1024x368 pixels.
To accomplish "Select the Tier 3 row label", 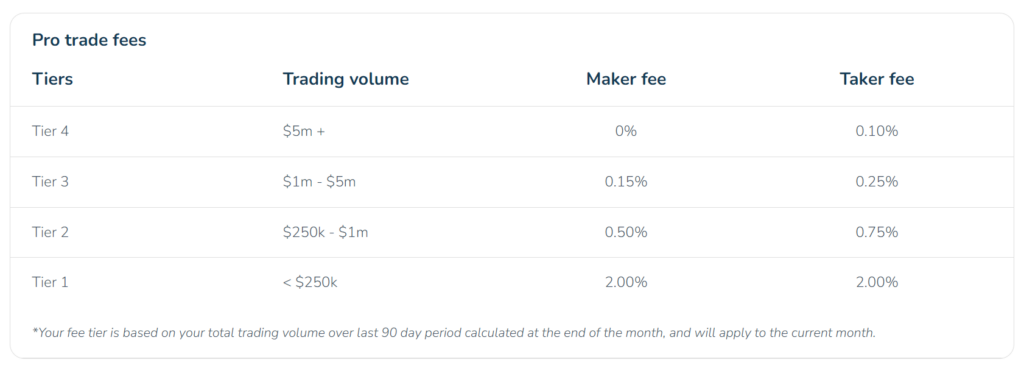I will (50, 181).
